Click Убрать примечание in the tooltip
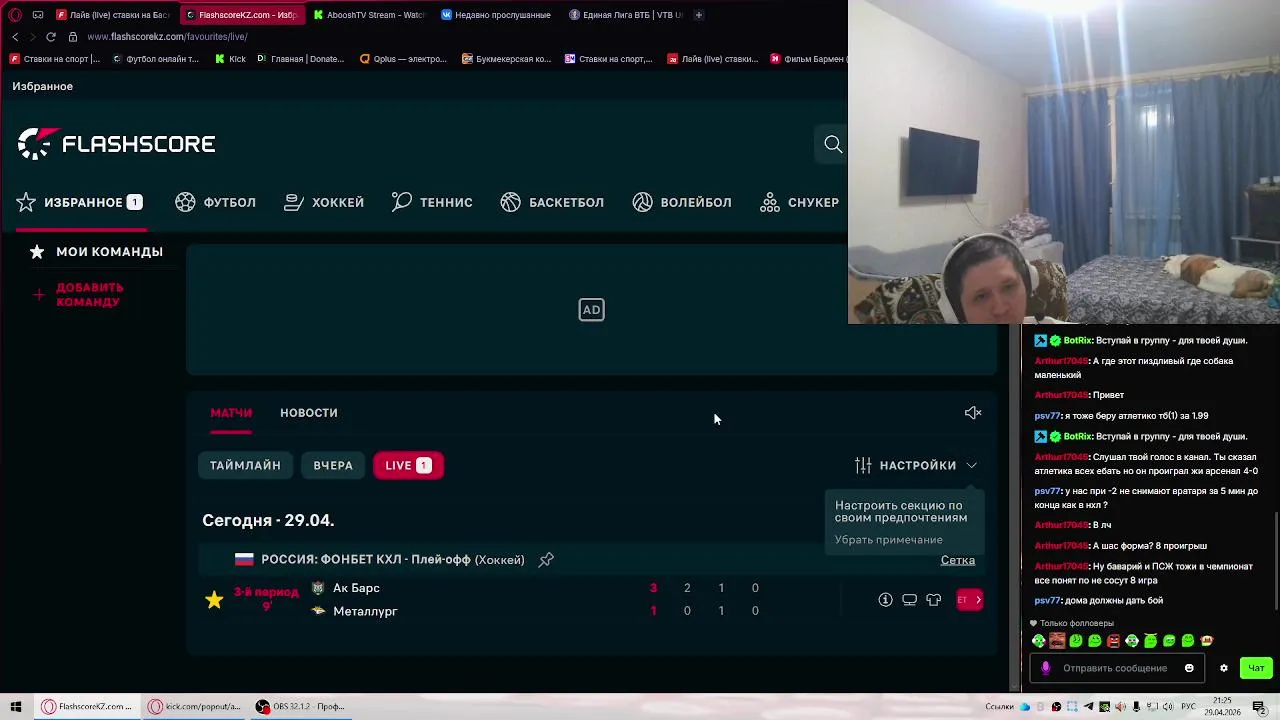This screenshot has height=720, width=1280. (889, 540)
